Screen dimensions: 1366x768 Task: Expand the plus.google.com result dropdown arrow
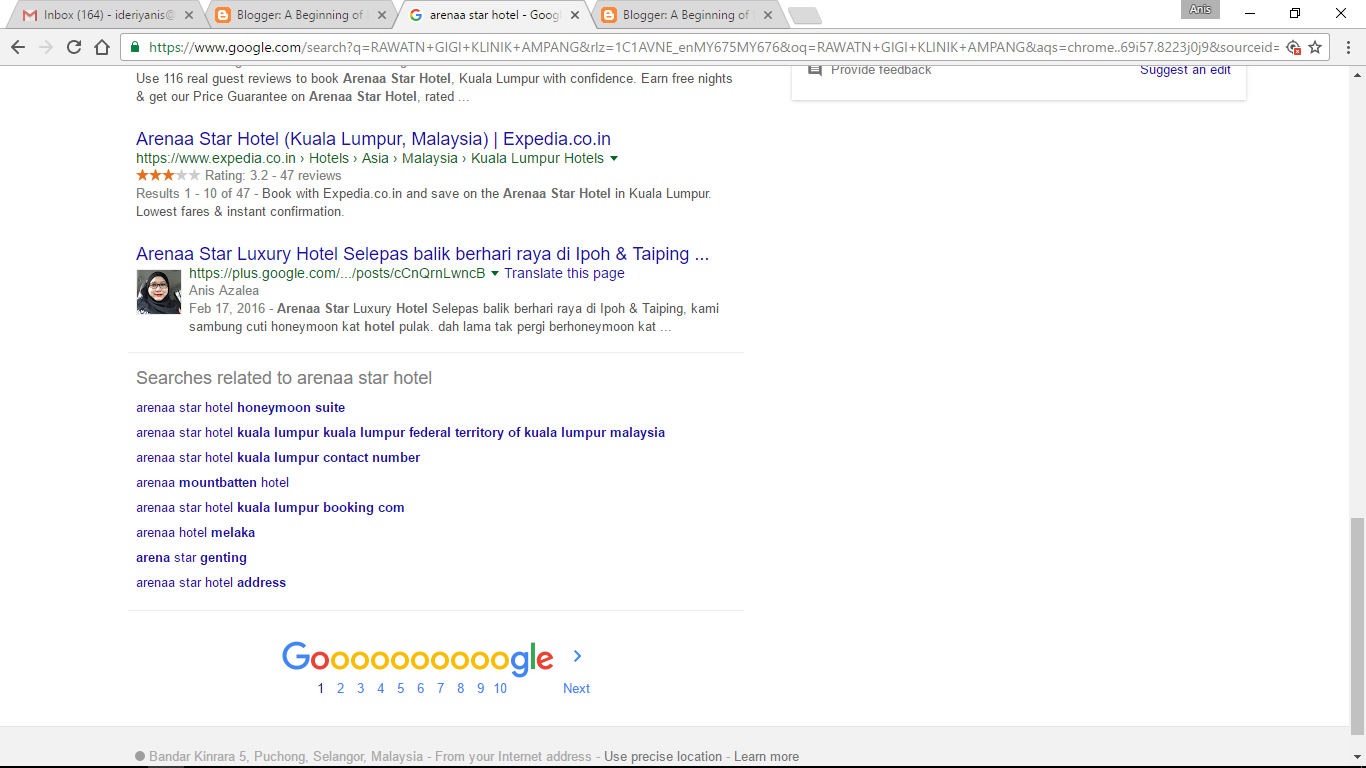click(495, 274)
